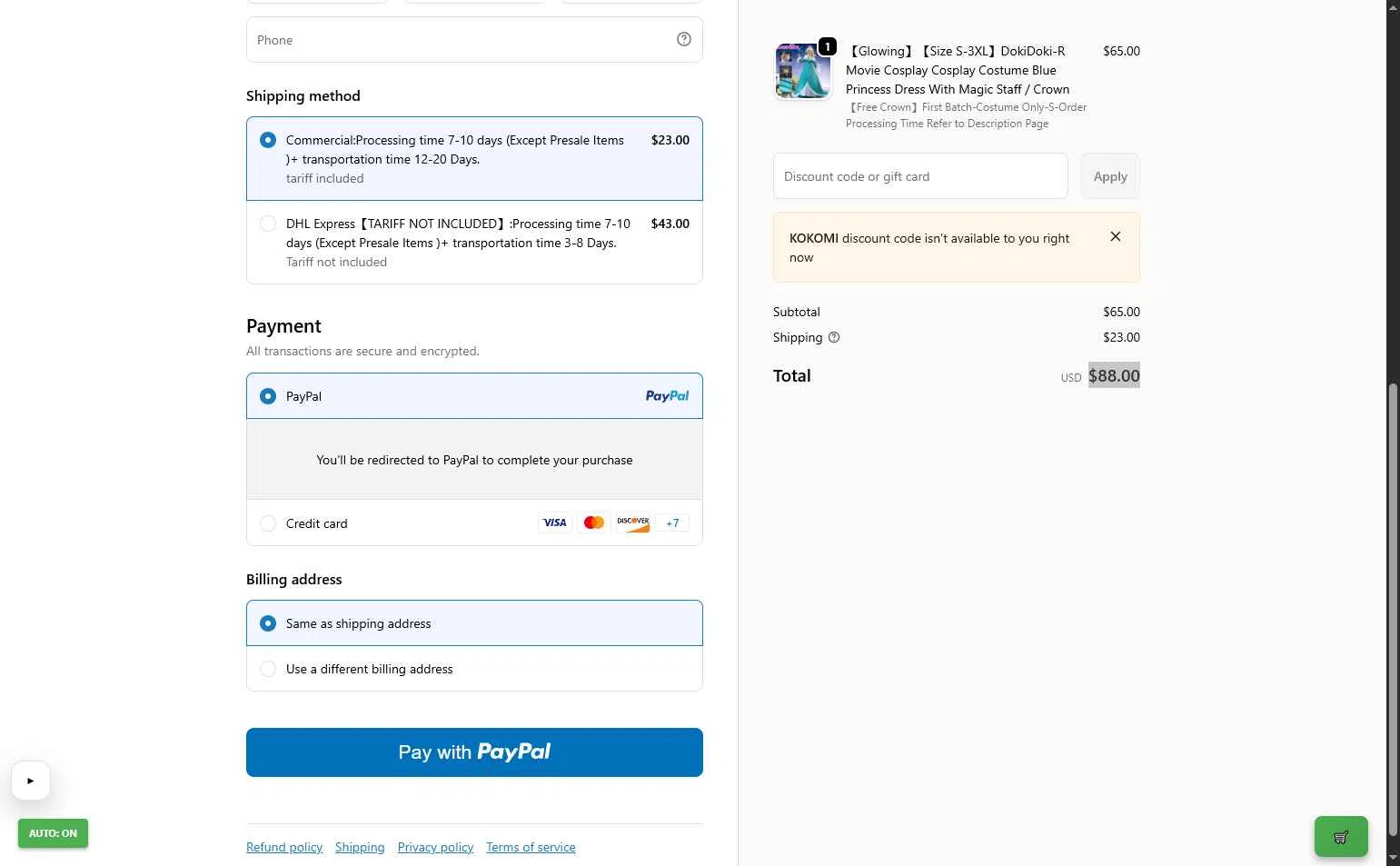The image size is (1400, 866).
Task: Dismiss the KOKOMI discount code notice
Action: click(x=1116, y=236)
